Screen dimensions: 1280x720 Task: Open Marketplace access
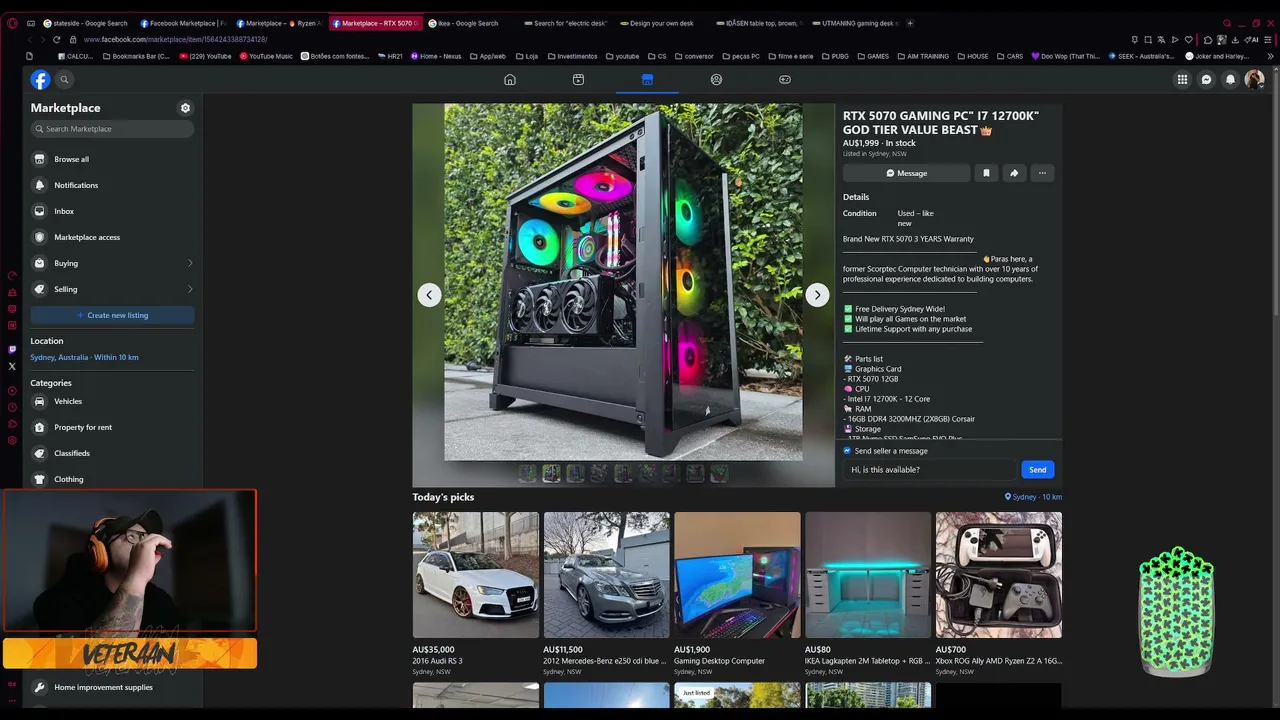(x=112, y=237)
